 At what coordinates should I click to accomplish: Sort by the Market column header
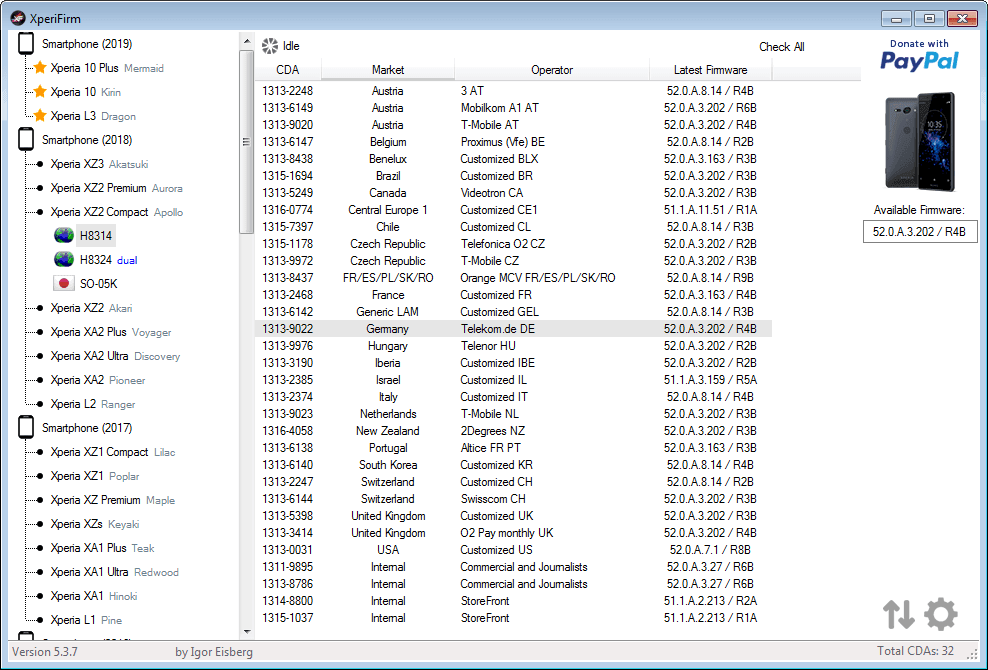(x=388, y=70)
